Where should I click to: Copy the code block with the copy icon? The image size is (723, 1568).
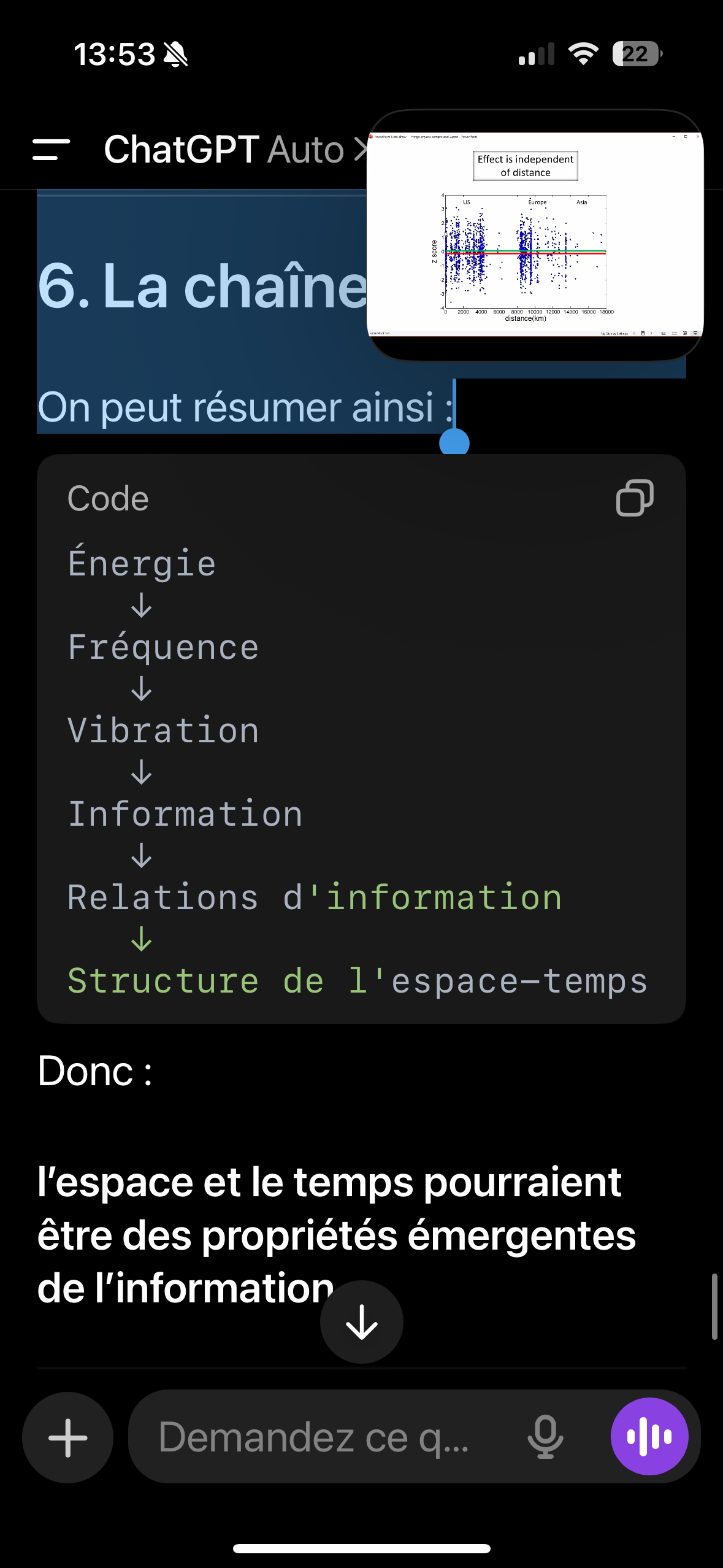(635, 498)
